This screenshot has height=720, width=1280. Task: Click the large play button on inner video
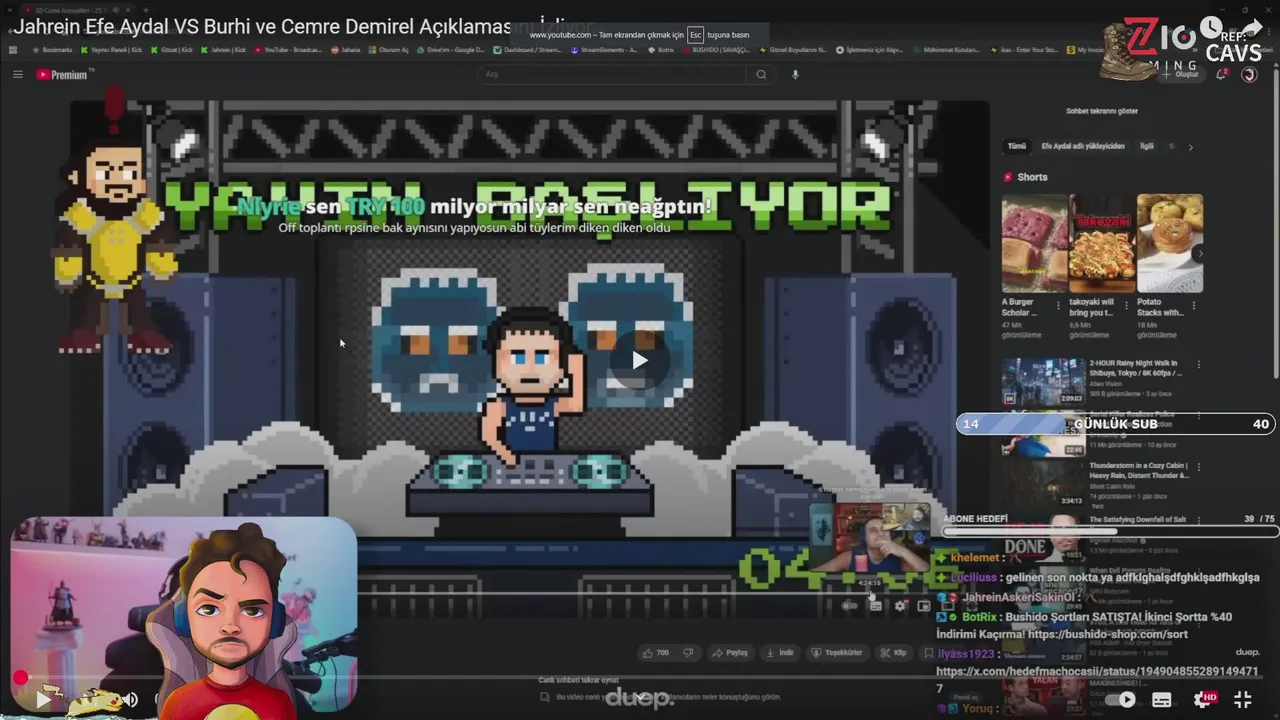(x=640, y=360)
